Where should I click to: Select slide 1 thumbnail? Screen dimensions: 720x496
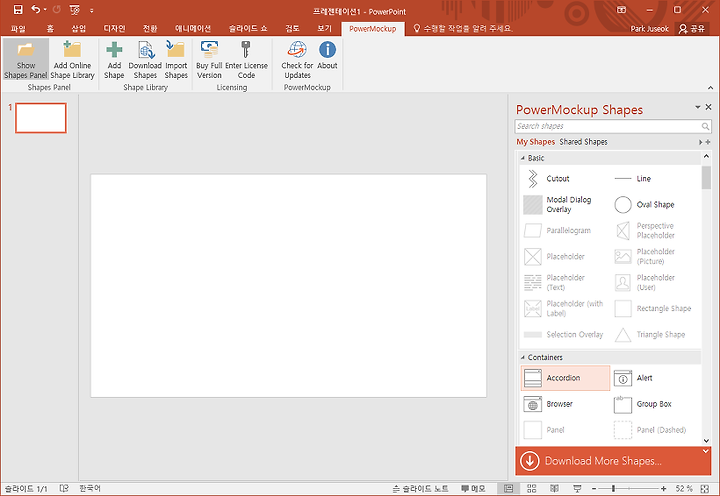(x=41, y=118)
